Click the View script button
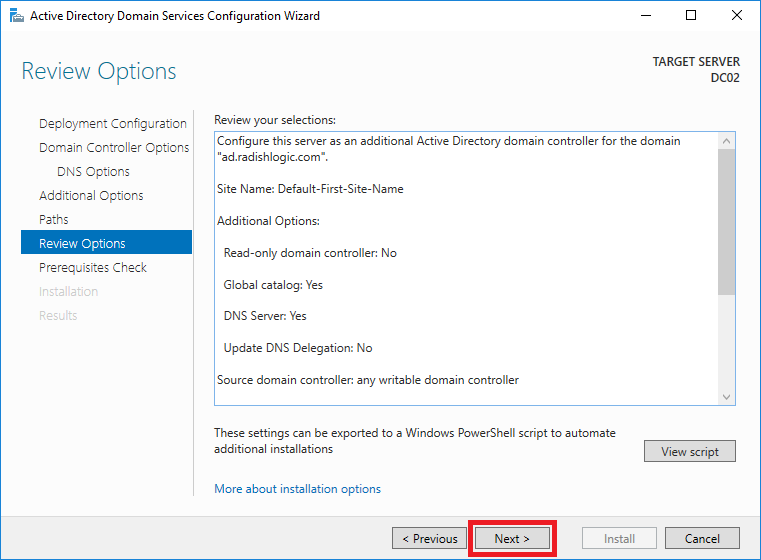The width and height of the screenshot is (761, 560). [x=690, y=451]
